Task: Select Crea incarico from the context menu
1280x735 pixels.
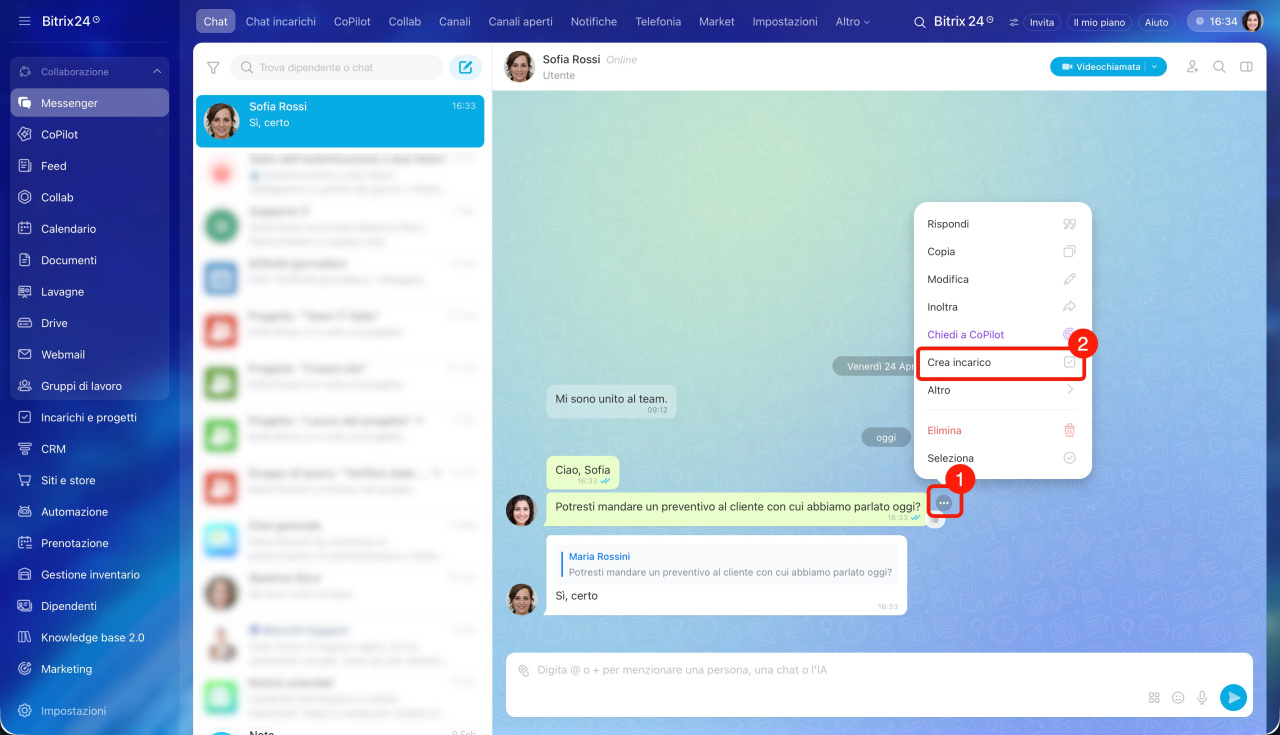Action: 1003,362
